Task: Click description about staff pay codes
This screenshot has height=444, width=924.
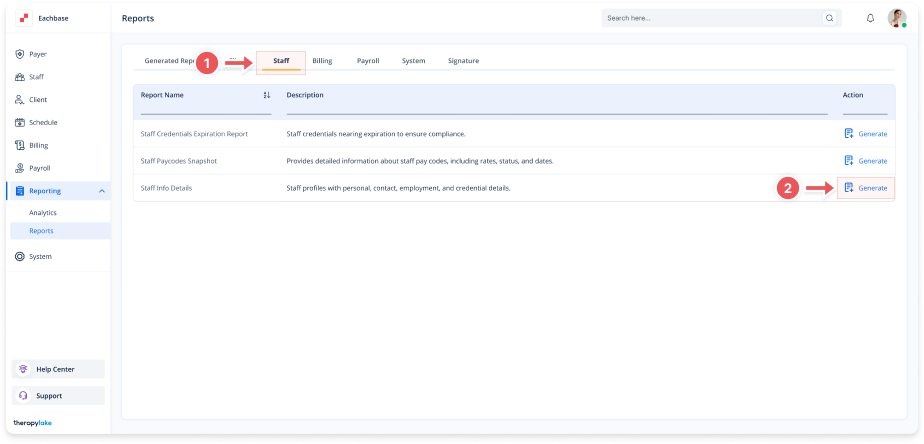Action: point(420,161)
